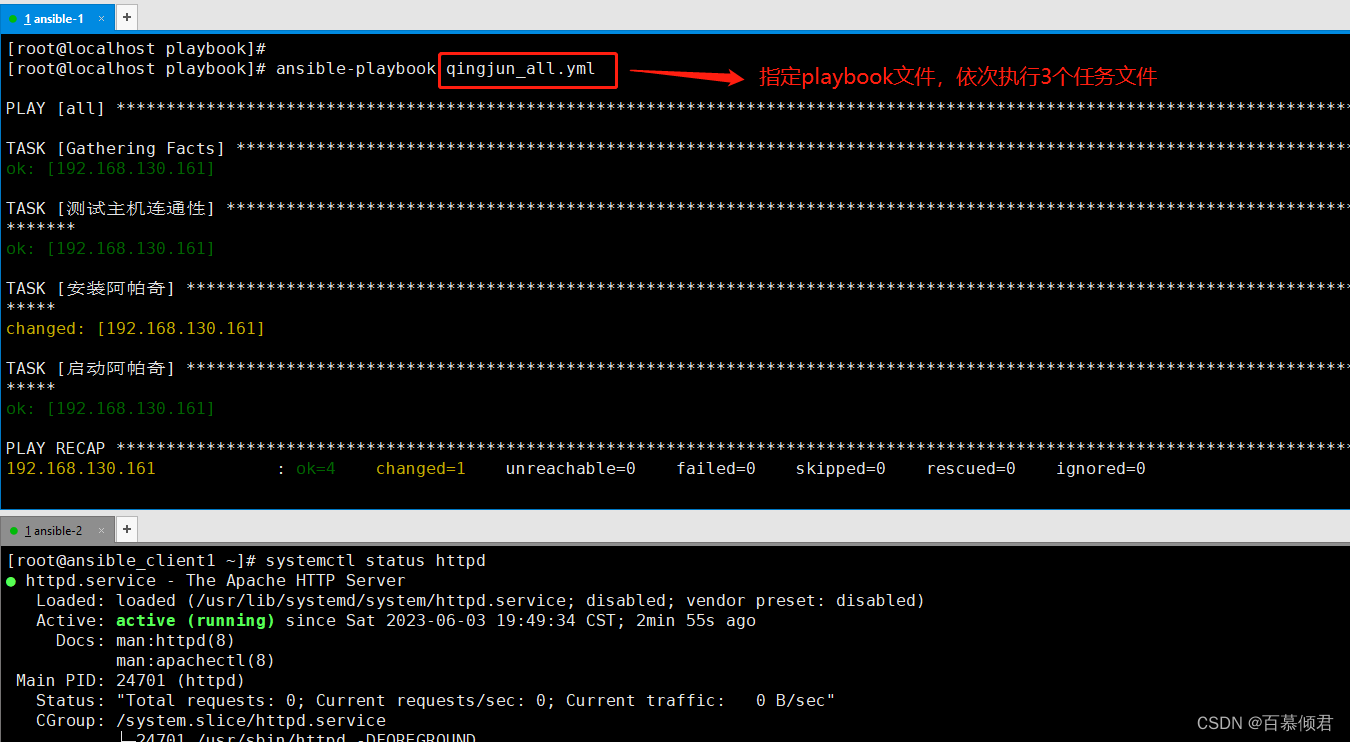
Task: Click the recap host IP 192.168.130.161
Action: 81,468
